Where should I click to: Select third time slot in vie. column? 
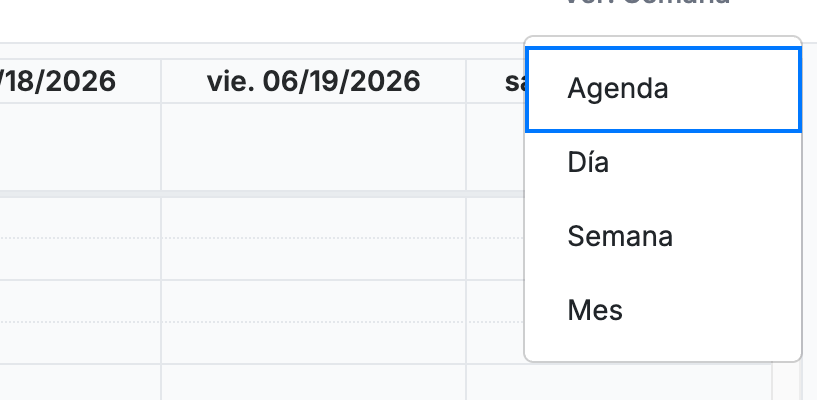pos(314,301)
